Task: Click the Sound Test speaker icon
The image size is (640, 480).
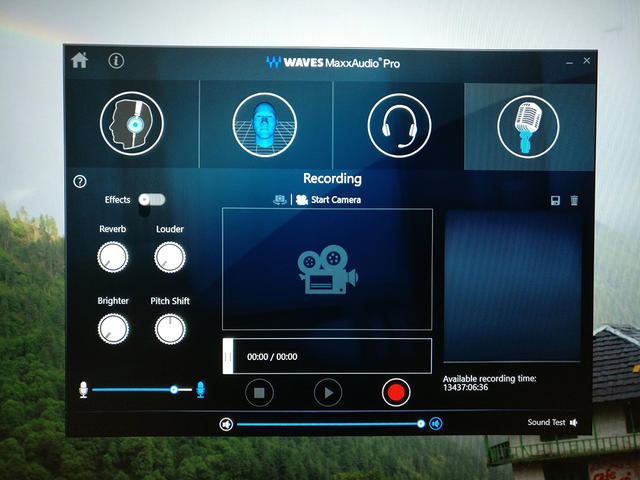Action: [x=573, y=422]
